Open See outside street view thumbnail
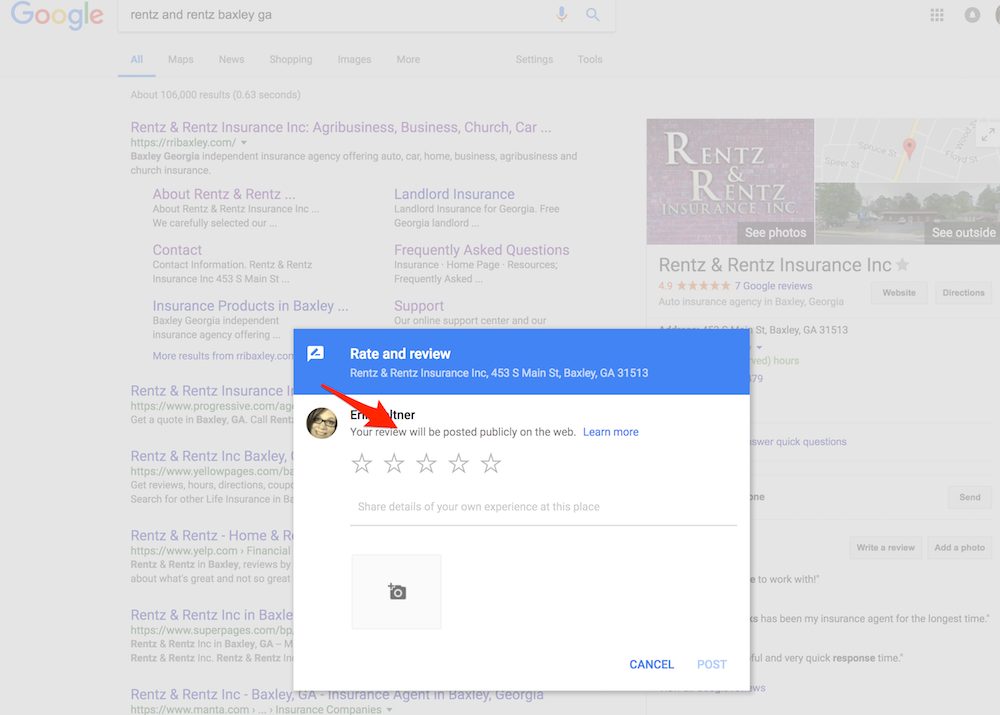This screenshot has width=1000, height=715. [963, 233]
